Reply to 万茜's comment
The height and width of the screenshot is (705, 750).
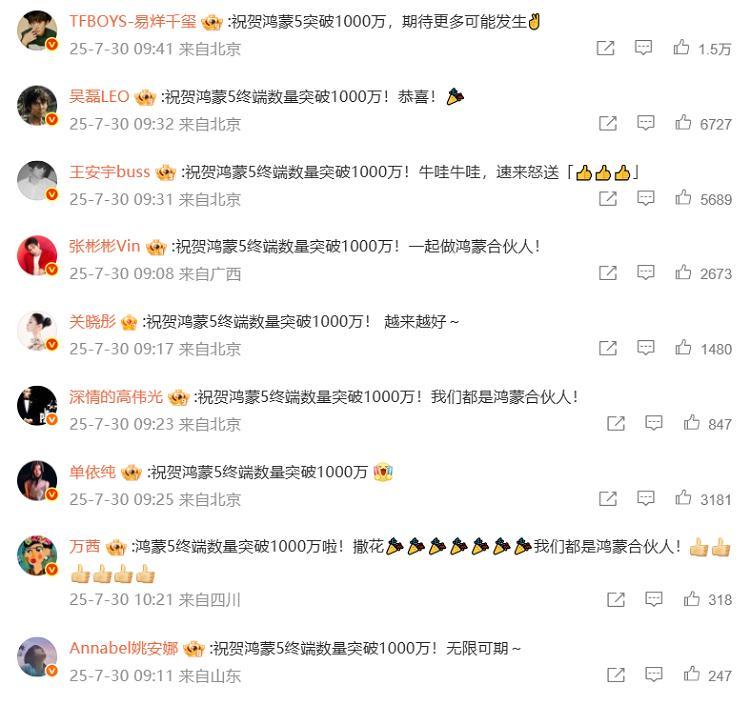pos(653,599)
